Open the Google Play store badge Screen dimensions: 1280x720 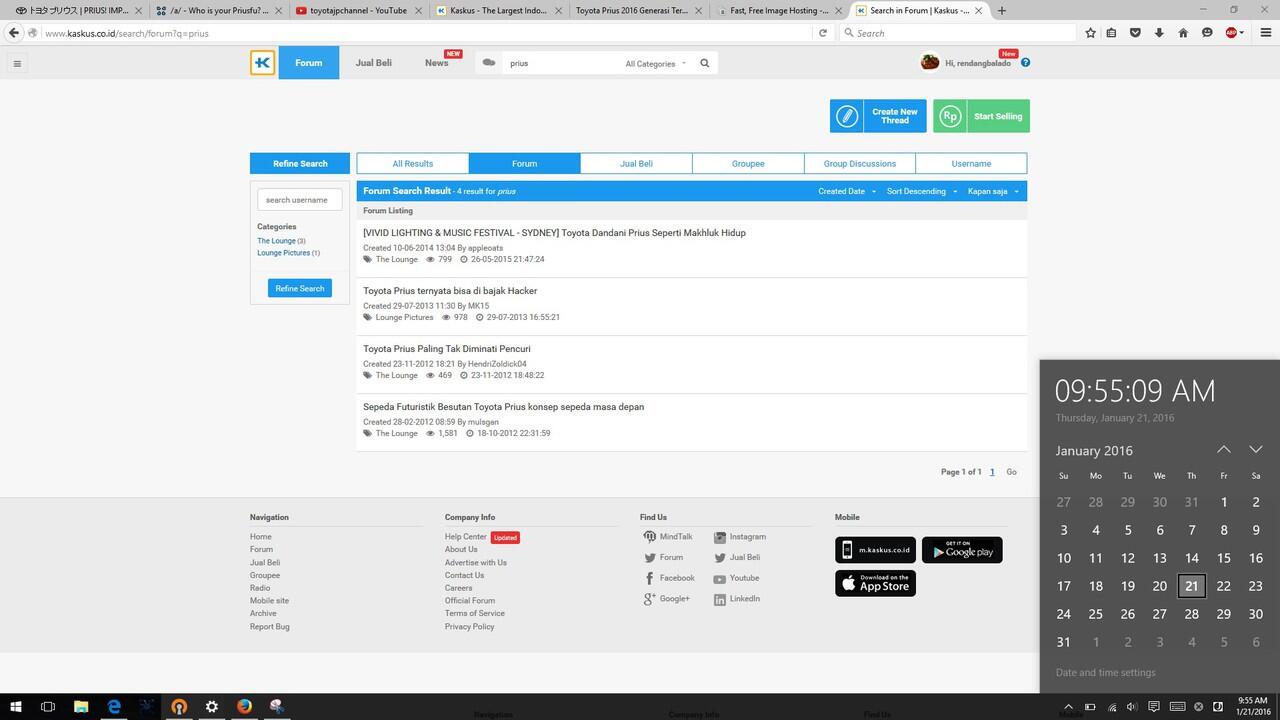coord(962,550)
